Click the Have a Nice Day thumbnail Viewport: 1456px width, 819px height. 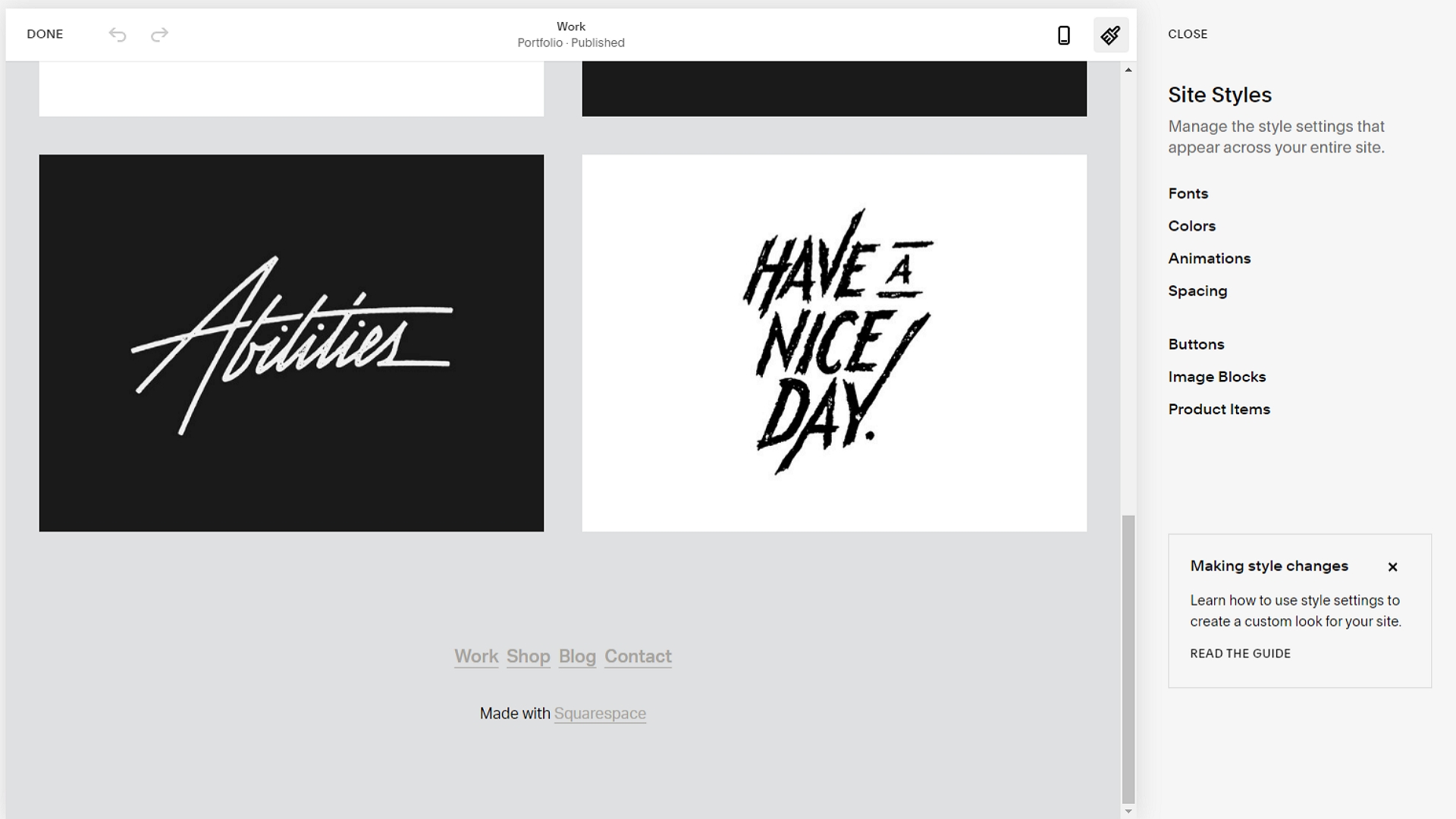point(834,342)
